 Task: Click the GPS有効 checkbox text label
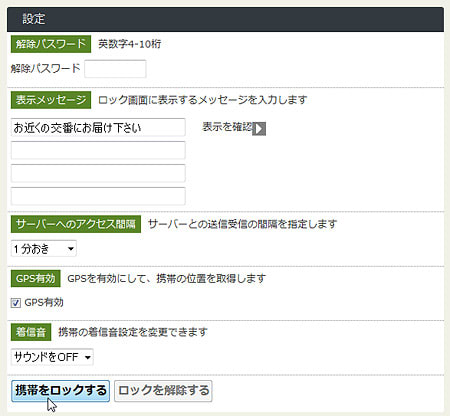point(44,302)
